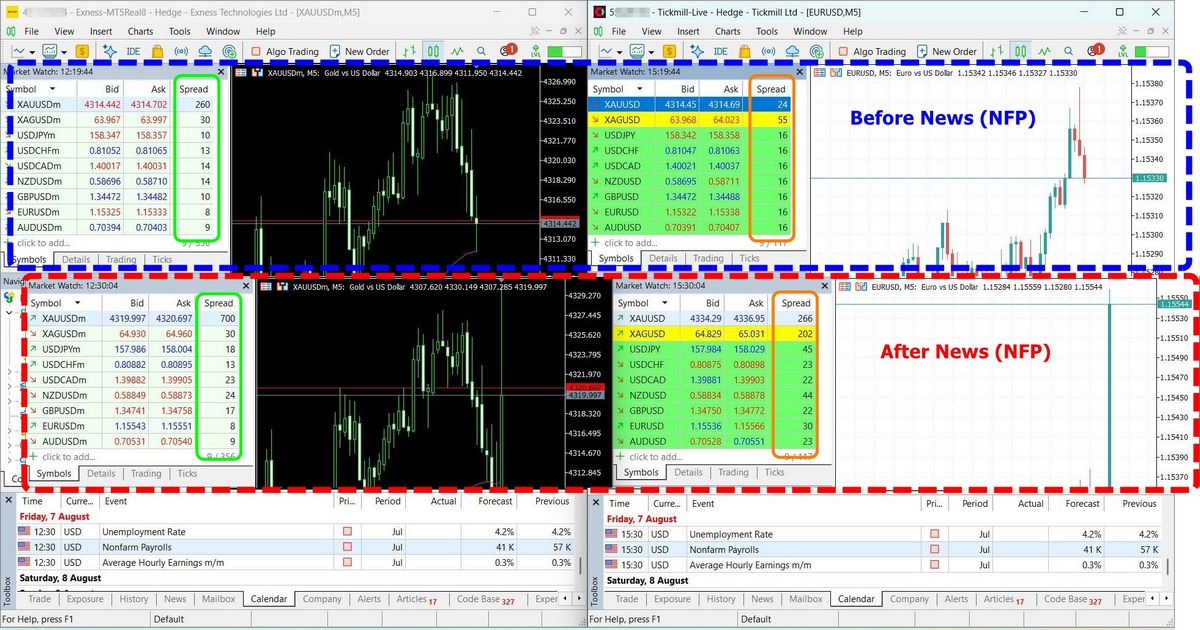The width and height of the screenshot is (1200, 630).
Task: Open the Code Base tab in Tickmill toolbox
Action: [1075, 599]
